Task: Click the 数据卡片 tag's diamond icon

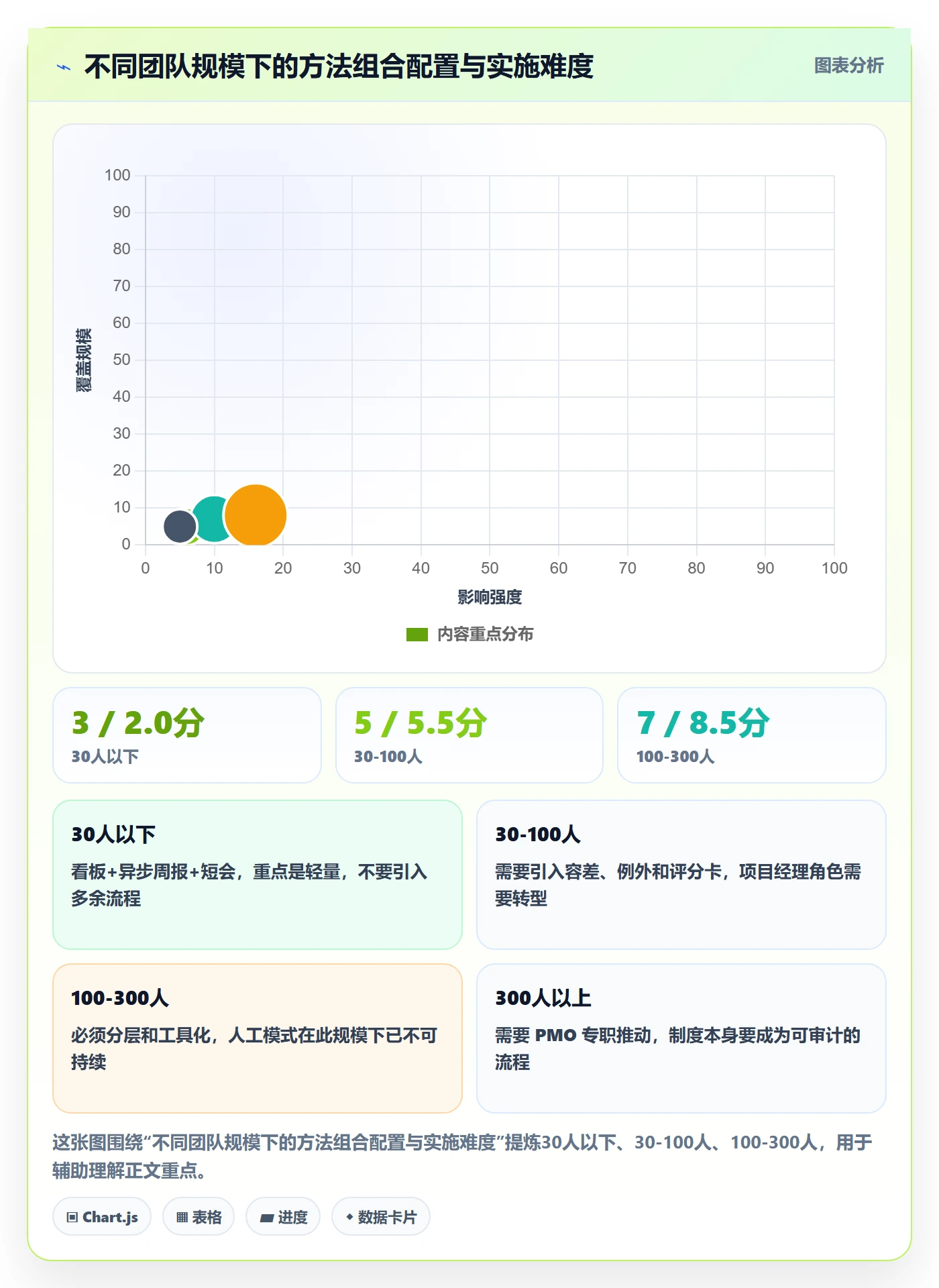Action: pyautogui.click(x=349, y=1217)
